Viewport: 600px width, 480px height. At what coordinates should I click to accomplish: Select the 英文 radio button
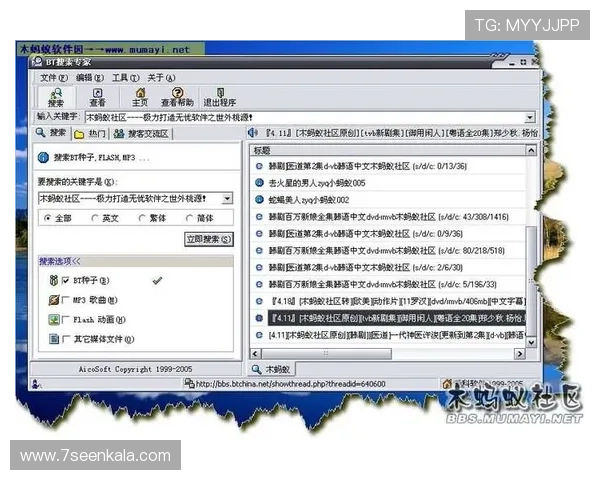pos(95,218)
